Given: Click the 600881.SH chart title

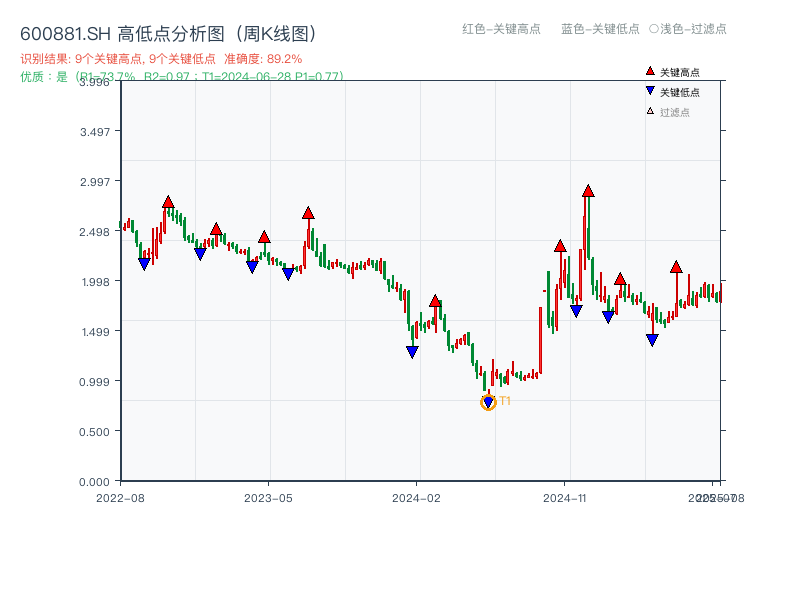Looking at the screenshot, I should pos(168,33).
